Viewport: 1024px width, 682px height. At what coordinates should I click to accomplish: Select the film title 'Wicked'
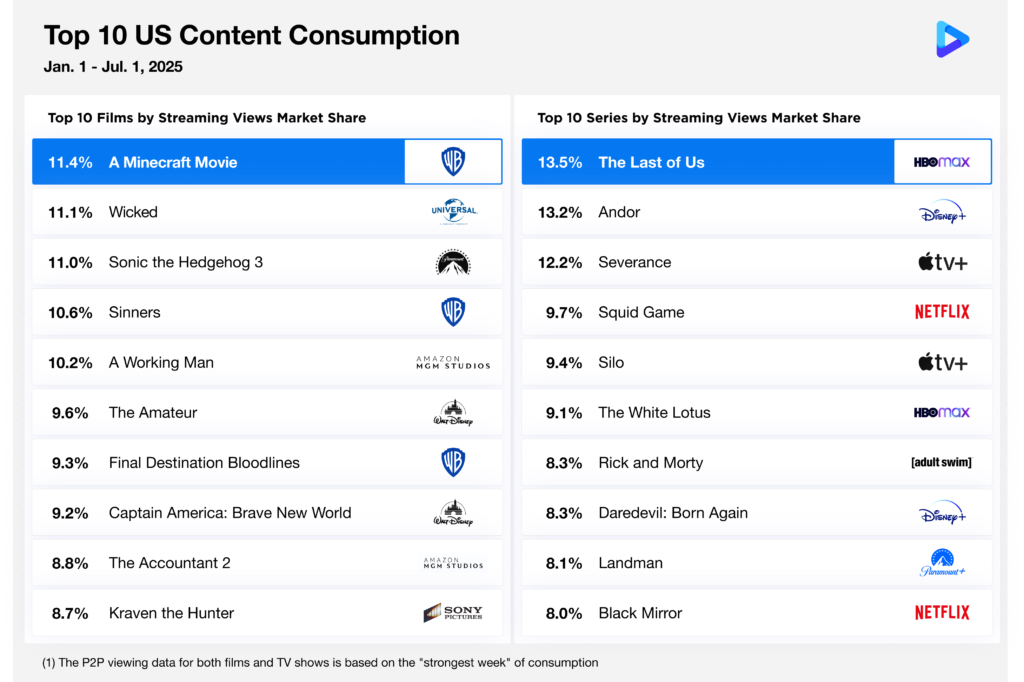(x=133, y=212)
